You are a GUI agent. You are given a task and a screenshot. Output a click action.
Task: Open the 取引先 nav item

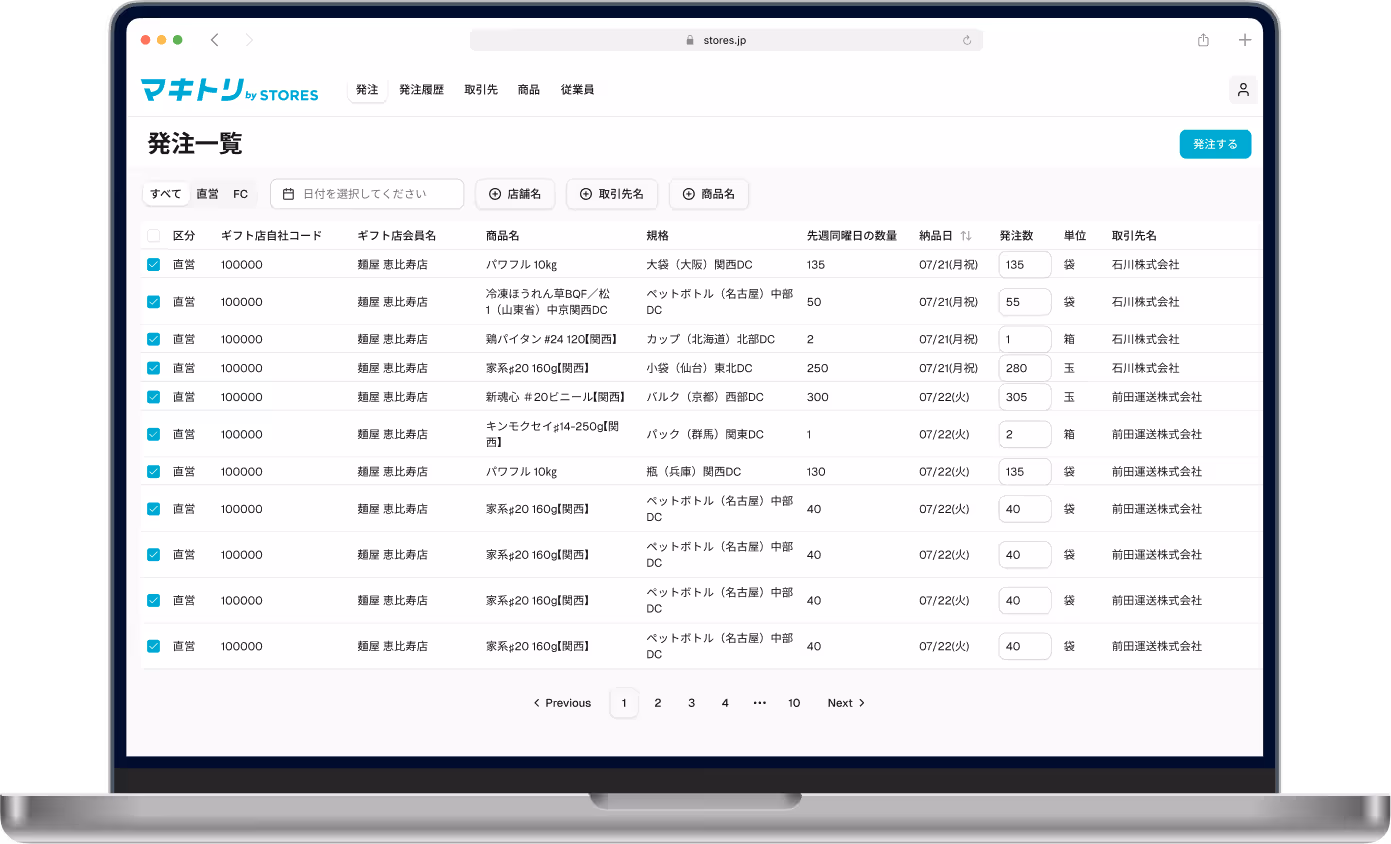pos(481,90)
